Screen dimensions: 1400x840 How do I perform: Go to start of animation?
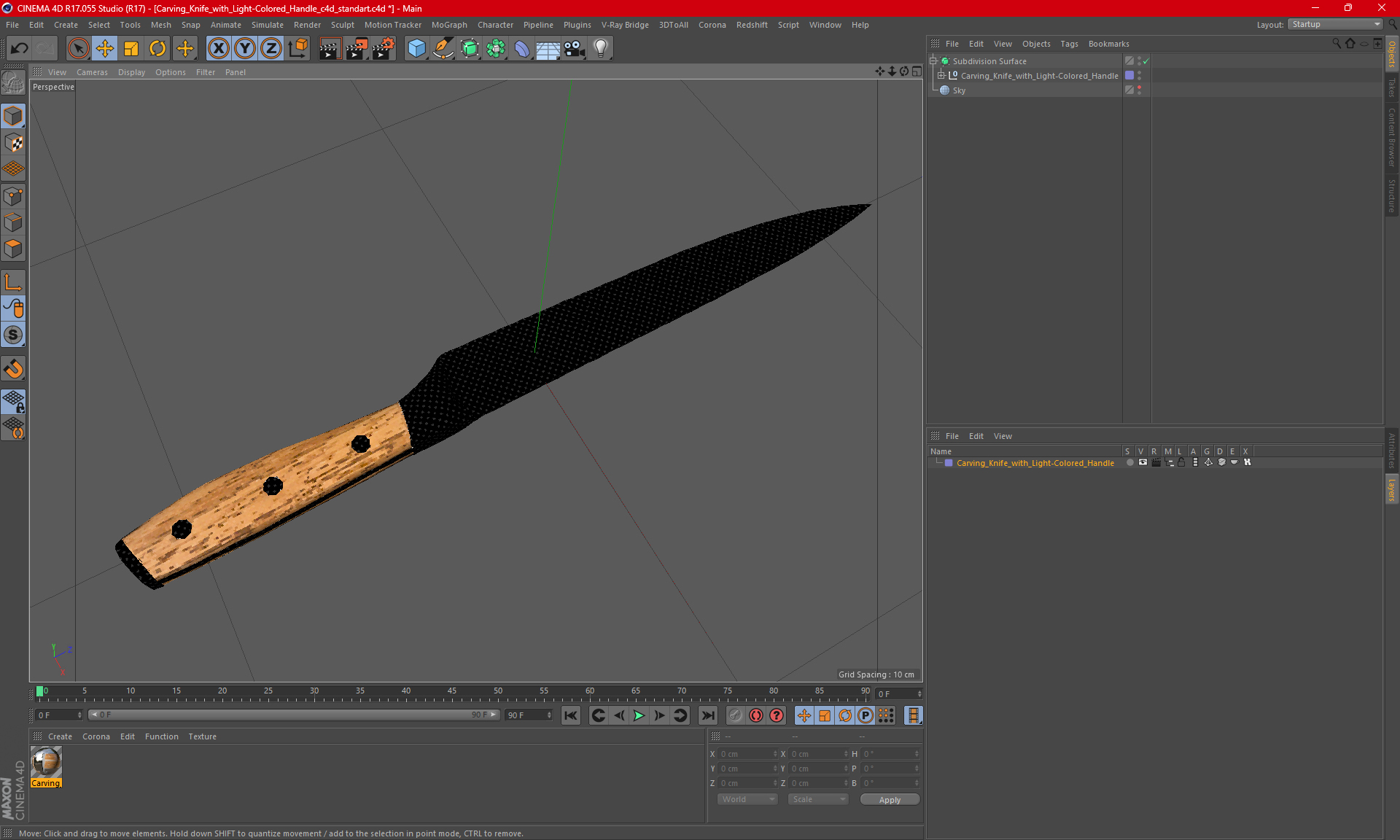click(x=570, y=715)
